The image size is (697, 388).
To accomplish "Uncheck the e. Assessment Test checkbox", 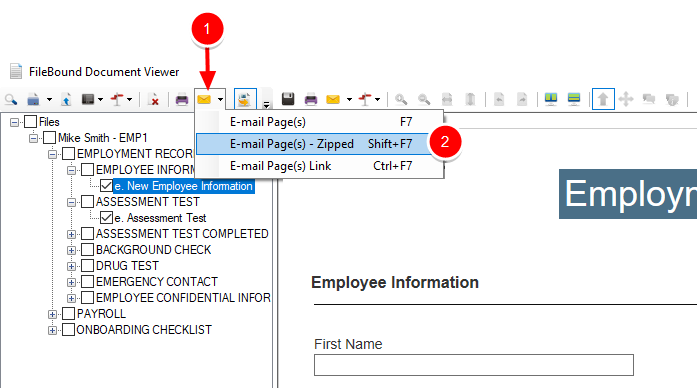I will pyautogui.click(x=106, y=218).
